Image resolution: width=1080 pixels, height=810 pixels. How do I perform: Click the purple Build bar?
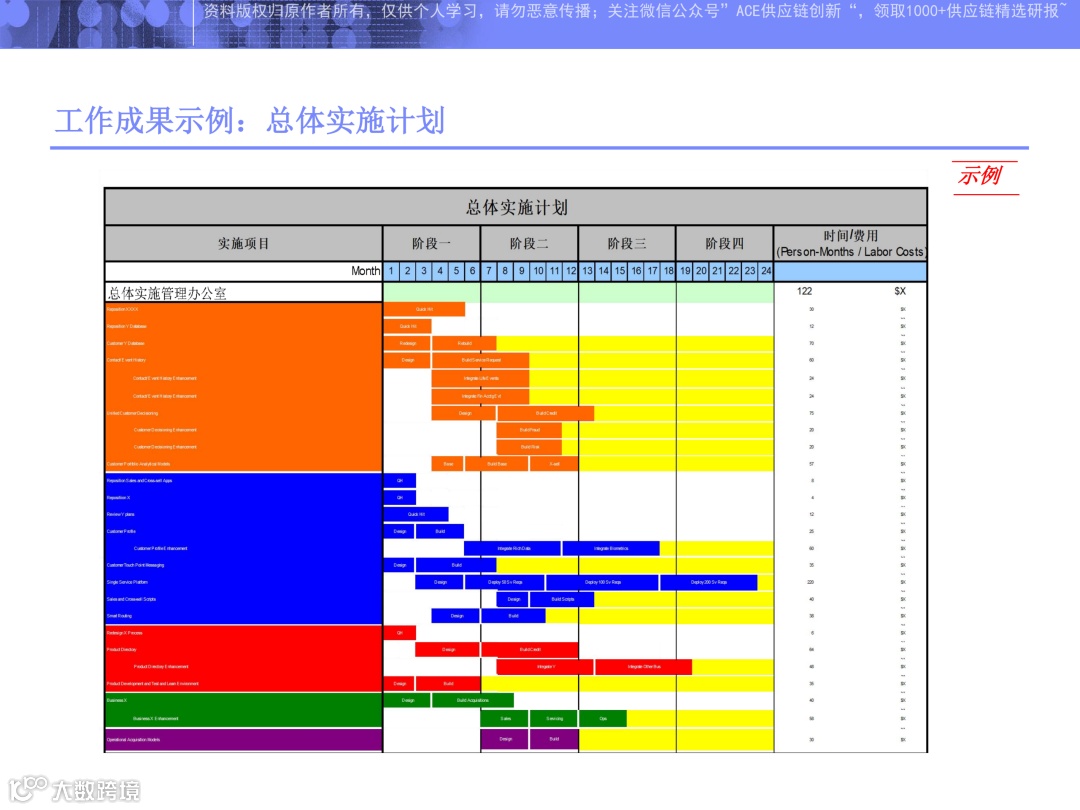554,739
